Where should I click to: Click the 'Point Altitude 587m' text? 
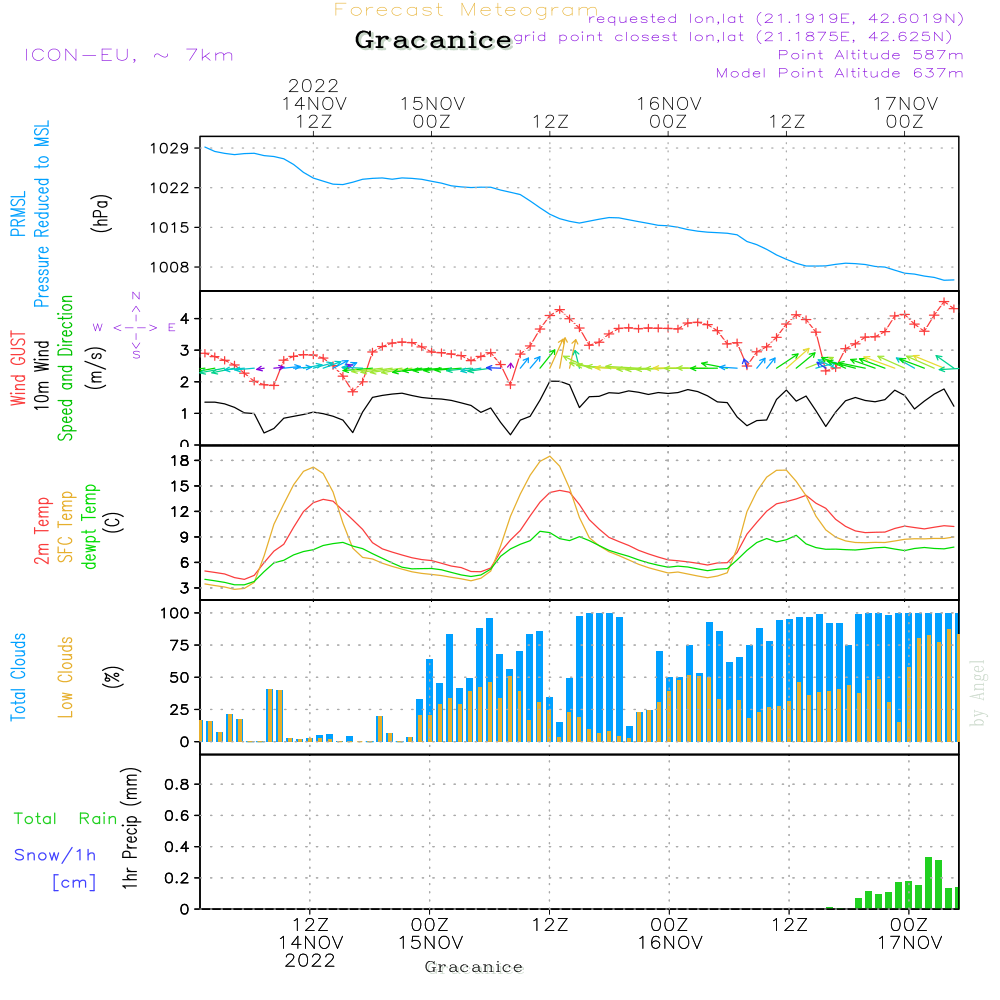point(871,55)
